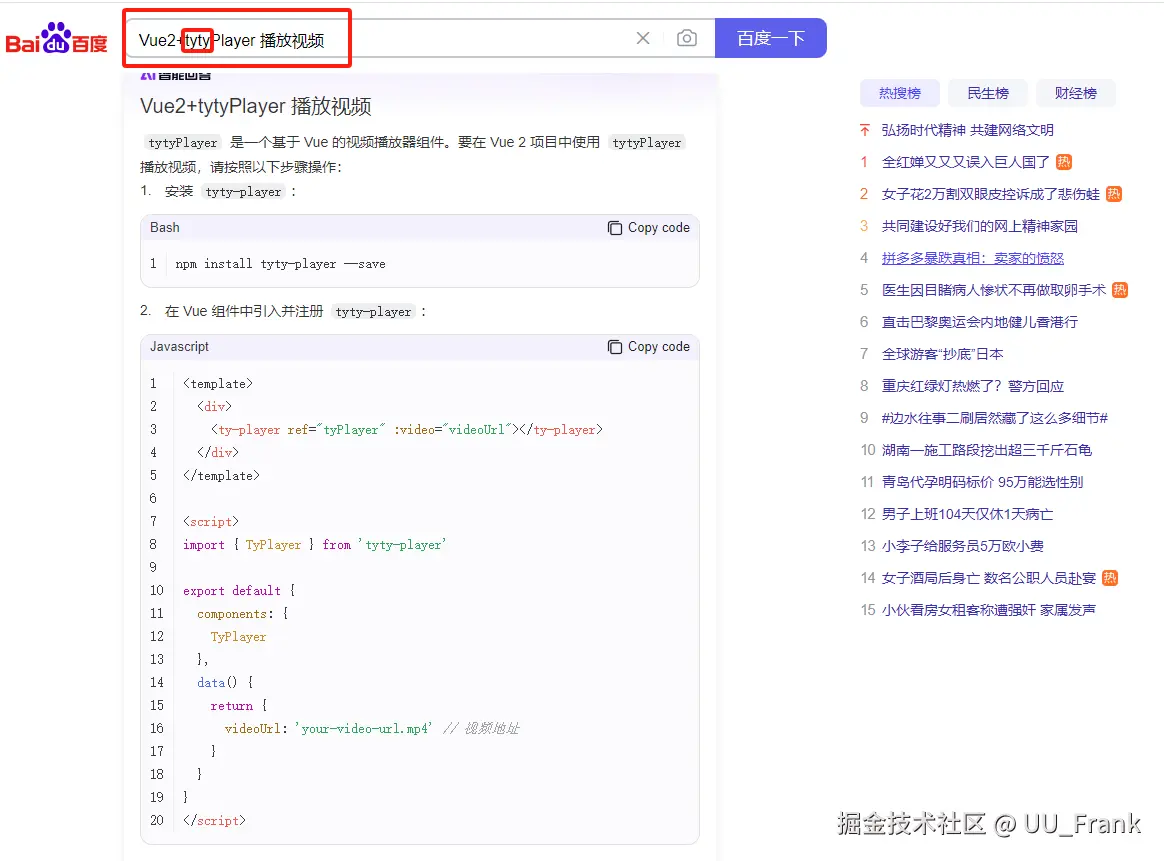Image resolution: width=1164 pixels, height=861 pixels.
Task: Click the Javascript code block label
Action: (179, 347)
